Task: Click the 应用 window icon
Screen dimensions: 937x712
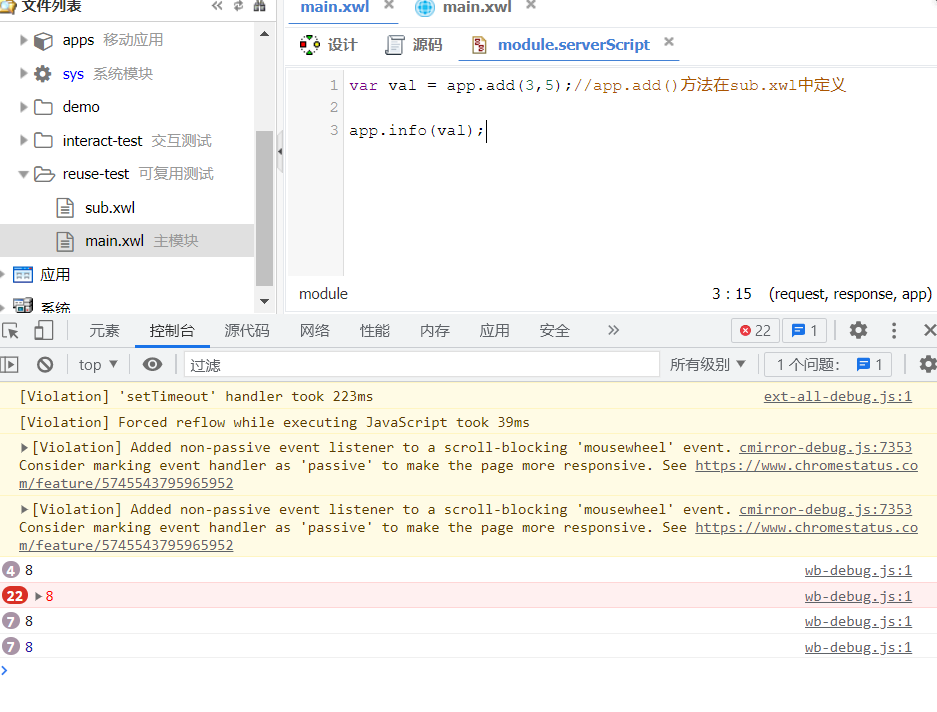Action: 23,274
